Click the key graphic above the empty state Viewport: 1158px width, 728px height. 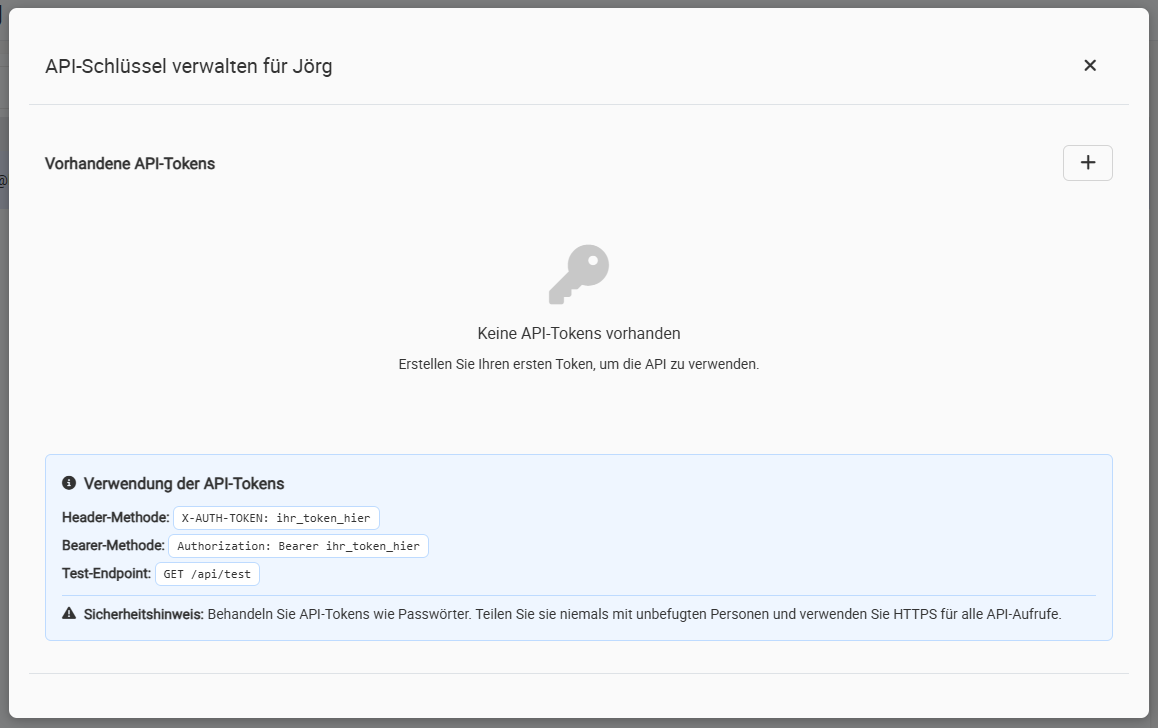[578, 272]
